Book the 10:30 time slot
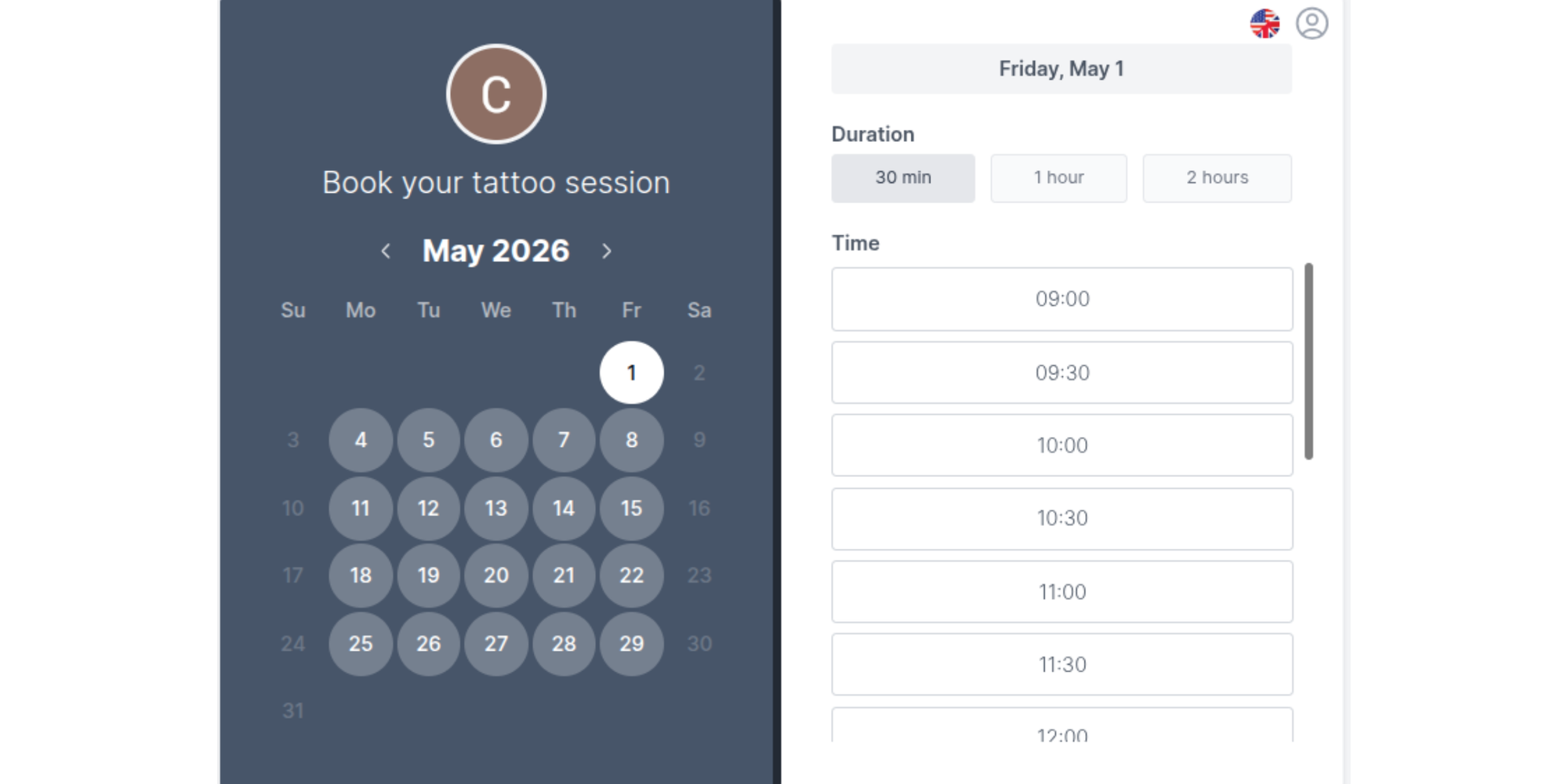The image size is (1568, 784). (1062, 518)
